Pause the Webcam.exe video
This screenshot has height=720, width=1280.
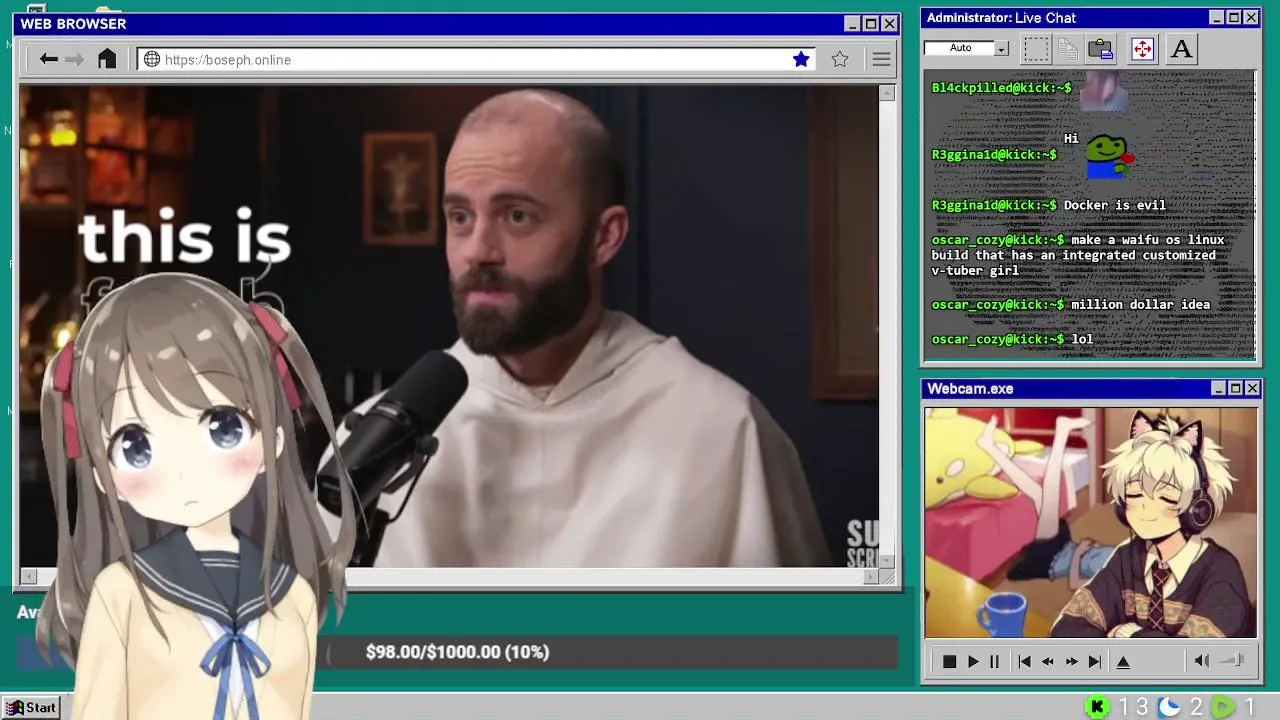[x=994, y=662]
